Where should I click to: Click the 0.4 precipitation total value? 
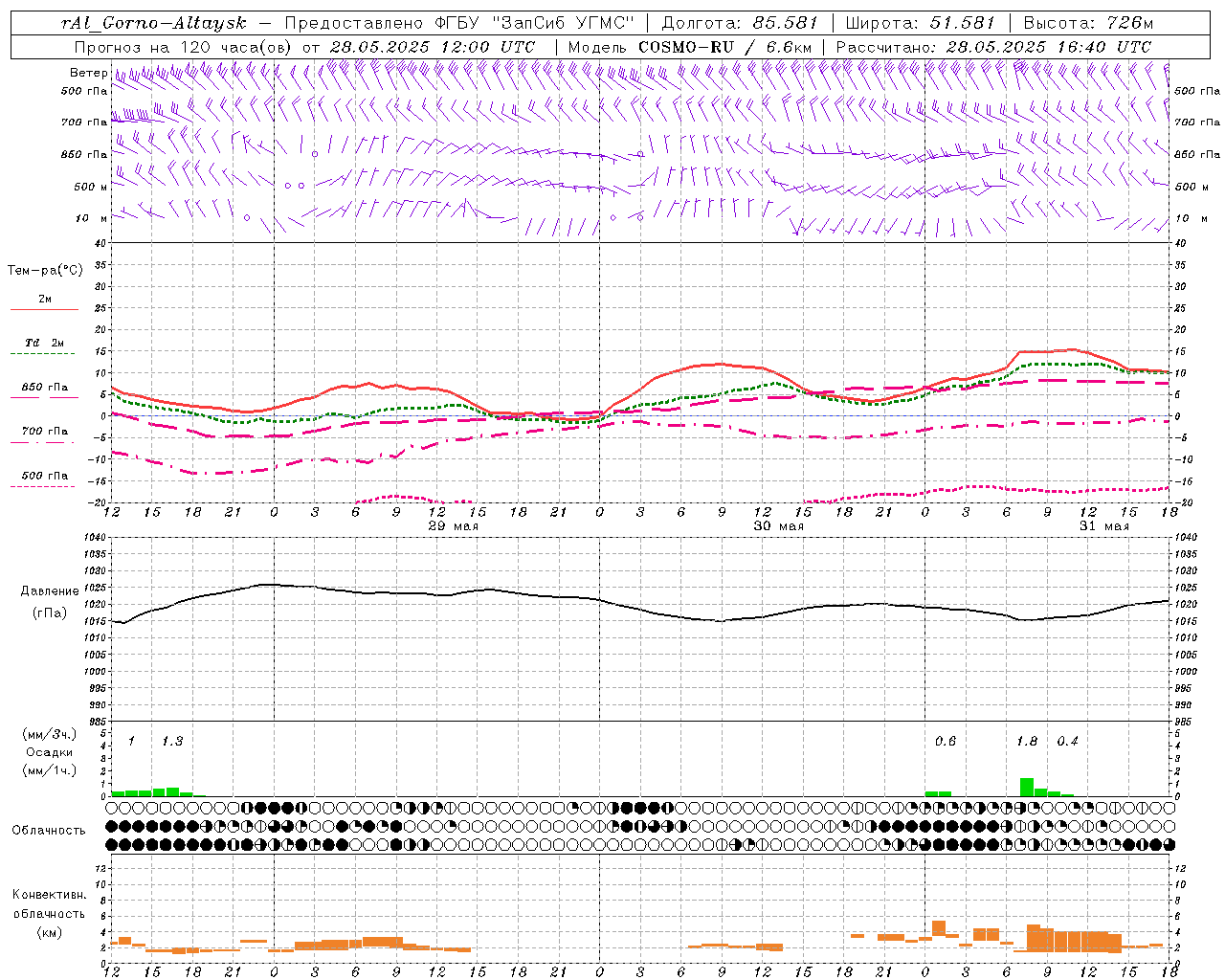click(1068, 742)
